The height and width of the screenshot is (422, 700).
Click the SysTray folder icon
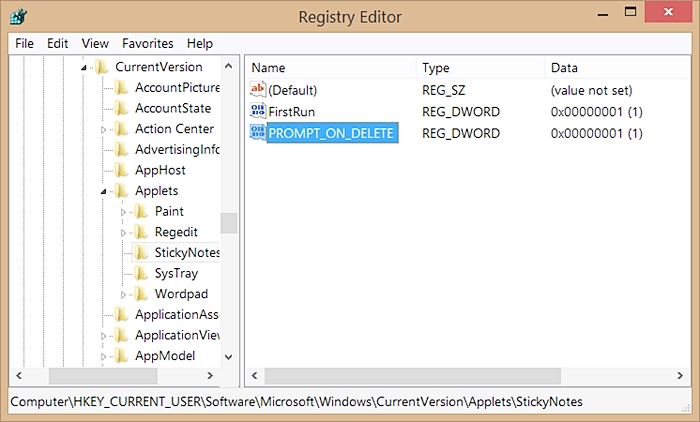(141, 273)
